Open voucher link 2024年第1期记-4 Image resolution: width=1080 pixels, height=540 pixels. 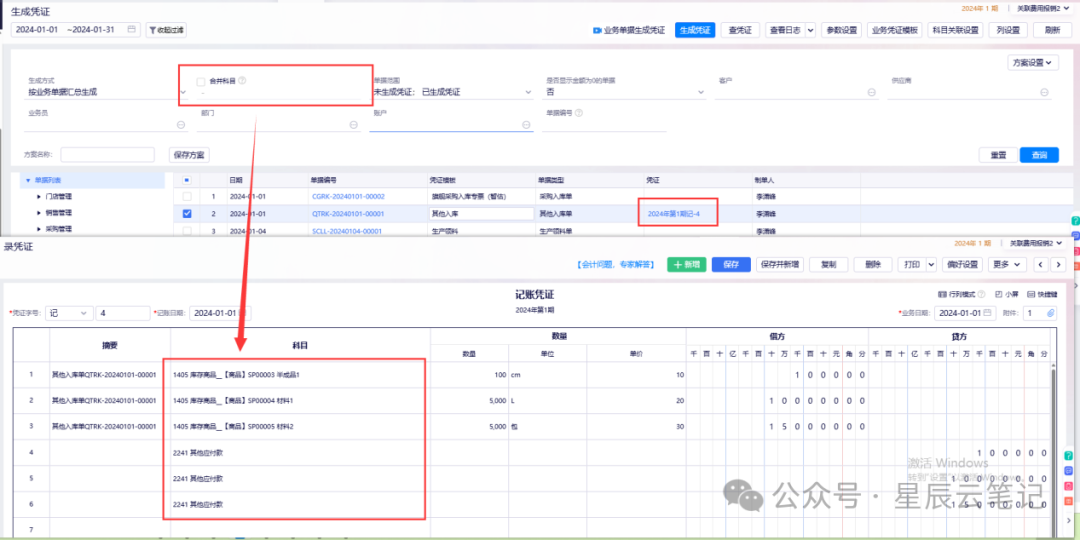[674, 214]
